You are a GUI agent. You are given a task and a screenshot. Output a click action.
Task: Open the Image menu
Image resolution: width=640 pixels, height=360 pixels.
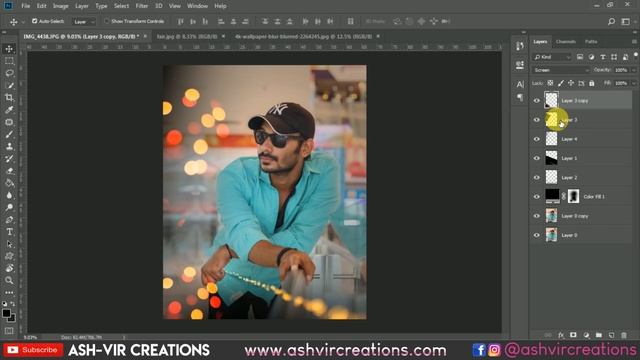[60, 6]
